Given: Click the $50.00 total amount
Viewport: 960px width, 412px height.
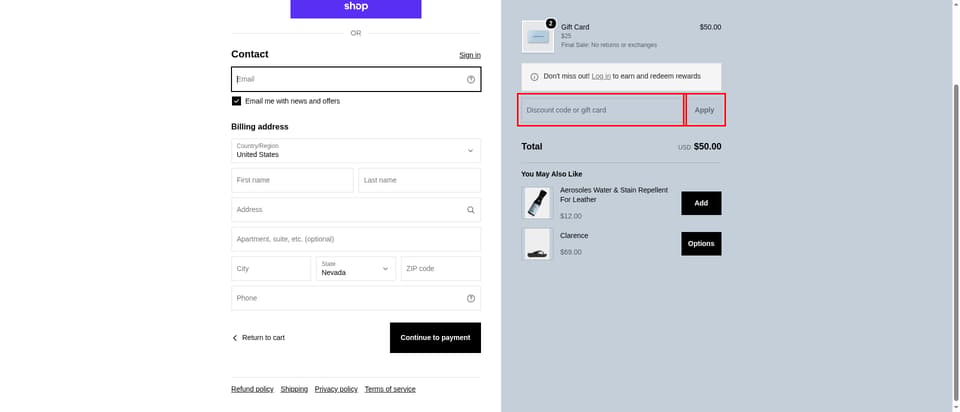Looking at the screenshot, I should pos(707,147).
